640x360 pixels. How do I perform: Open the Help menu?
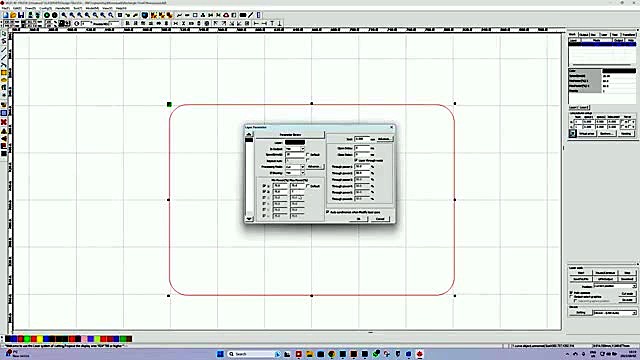click(121, 8)
